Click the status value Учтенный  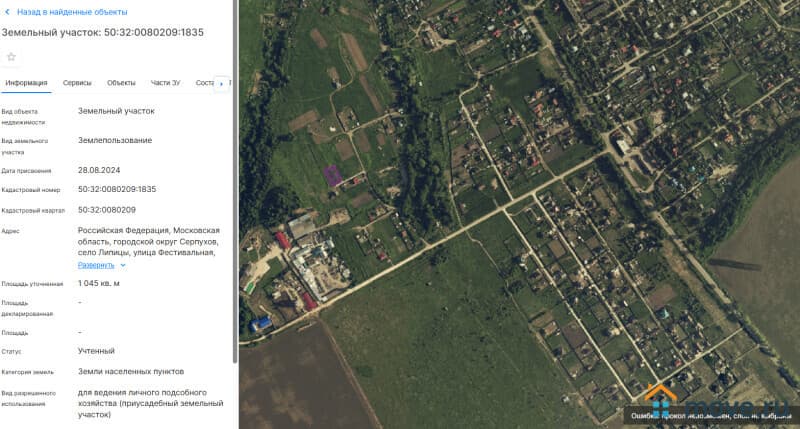pyautogui.click(x=96, y=351)
